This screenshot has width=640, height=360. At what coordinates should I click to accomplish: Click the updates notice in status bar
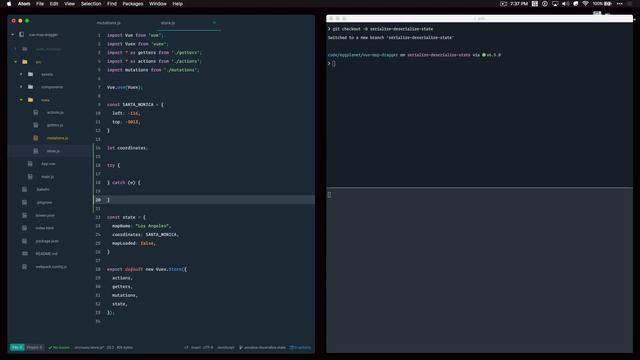pos(300,347)
